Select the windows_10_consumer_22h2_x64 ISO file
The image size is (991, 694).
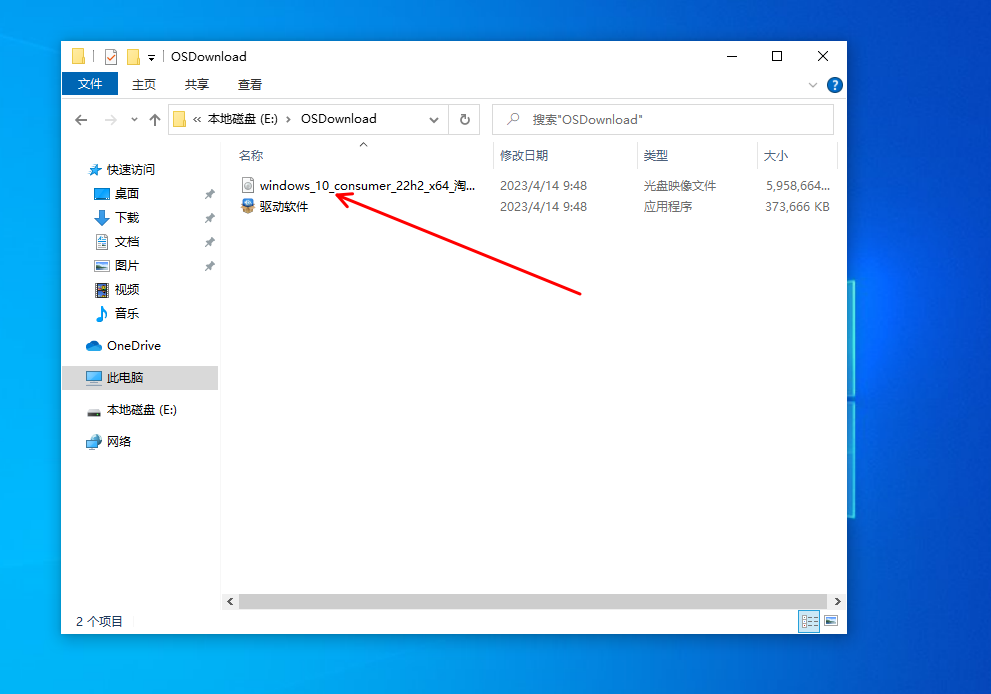point(367,186)
